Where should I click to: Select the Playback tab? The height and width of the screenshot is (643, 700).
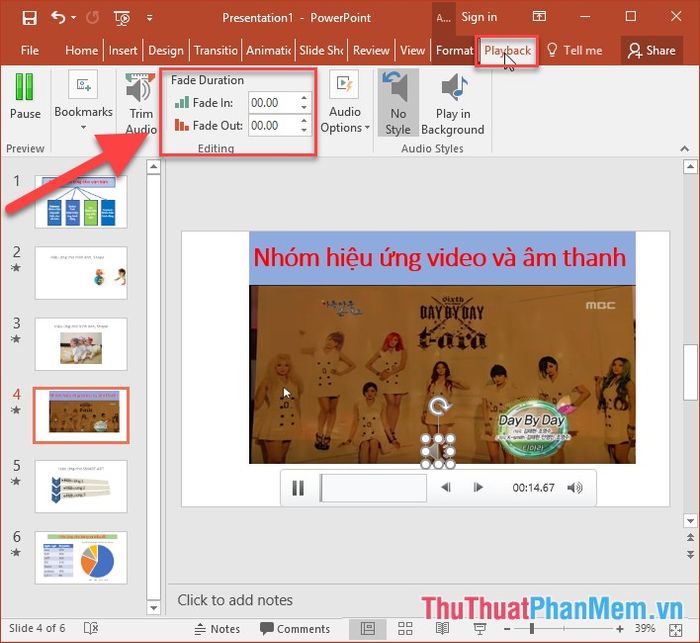(507, 50)
